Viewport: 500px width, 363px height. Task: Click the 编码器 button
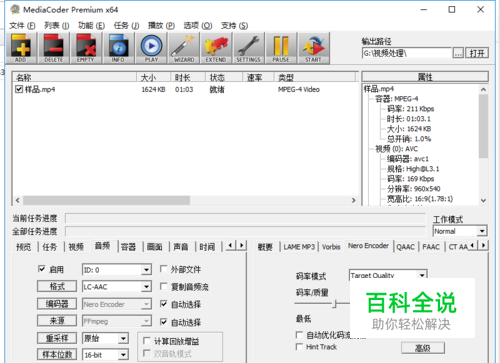click(x=57, y=304)
